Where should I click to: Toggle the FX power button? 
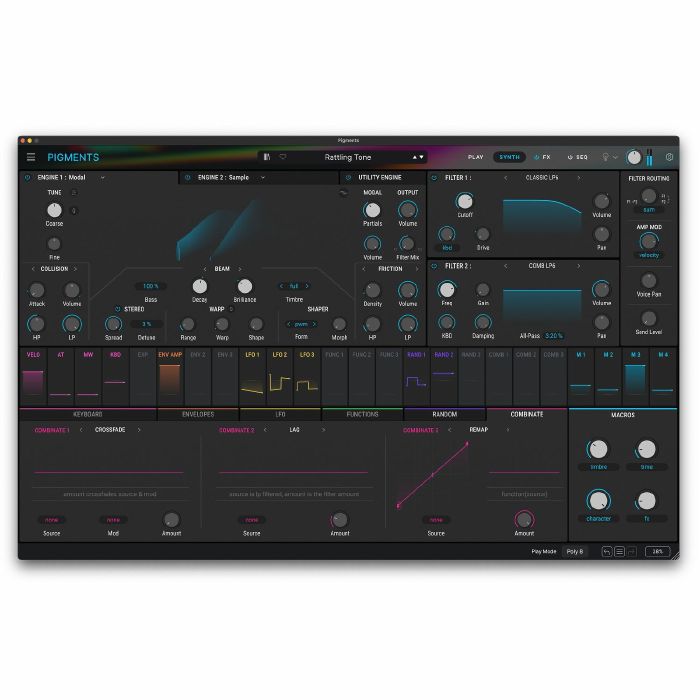tap(536, 157)
